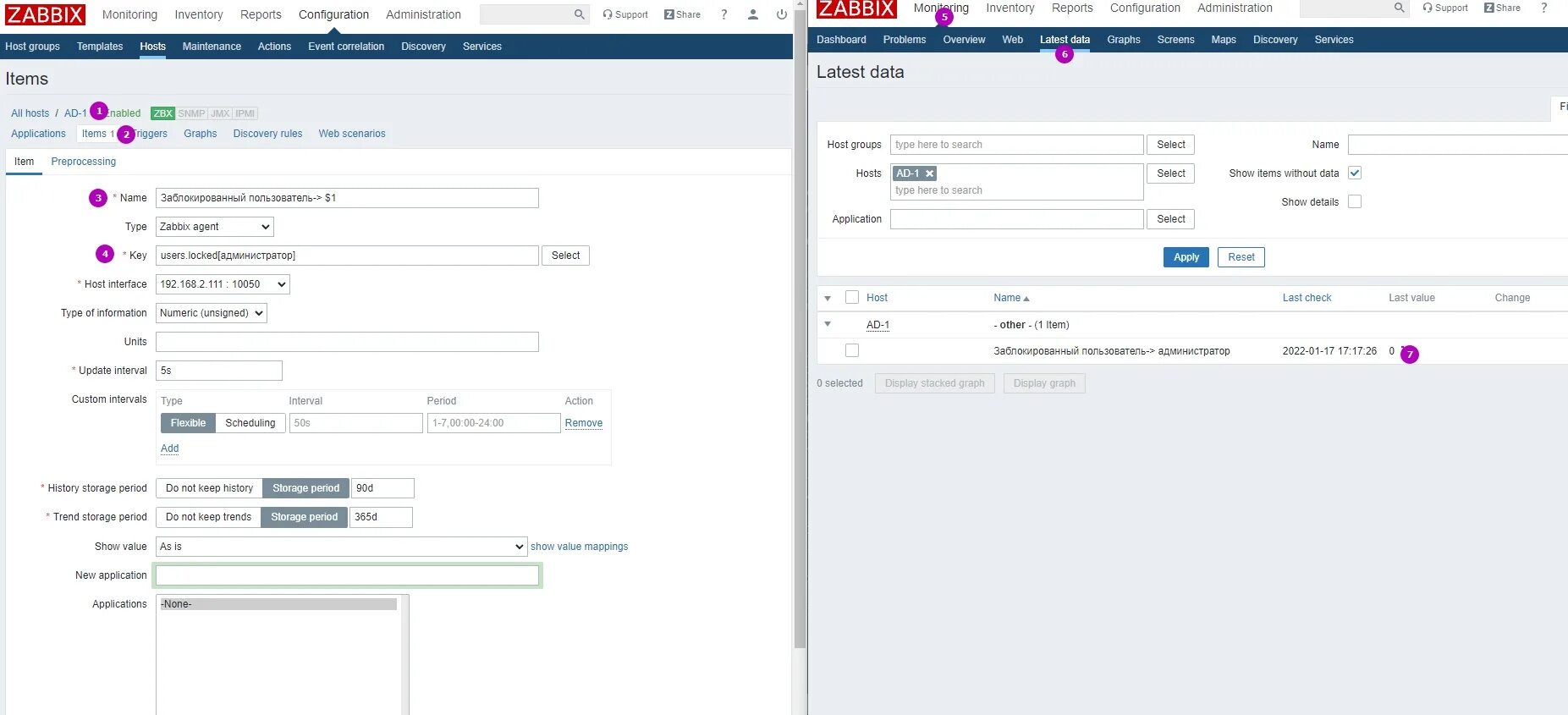Open Administration menu in left window
The height and width of the screenshot is (715, 1568).
pos(423,14)
